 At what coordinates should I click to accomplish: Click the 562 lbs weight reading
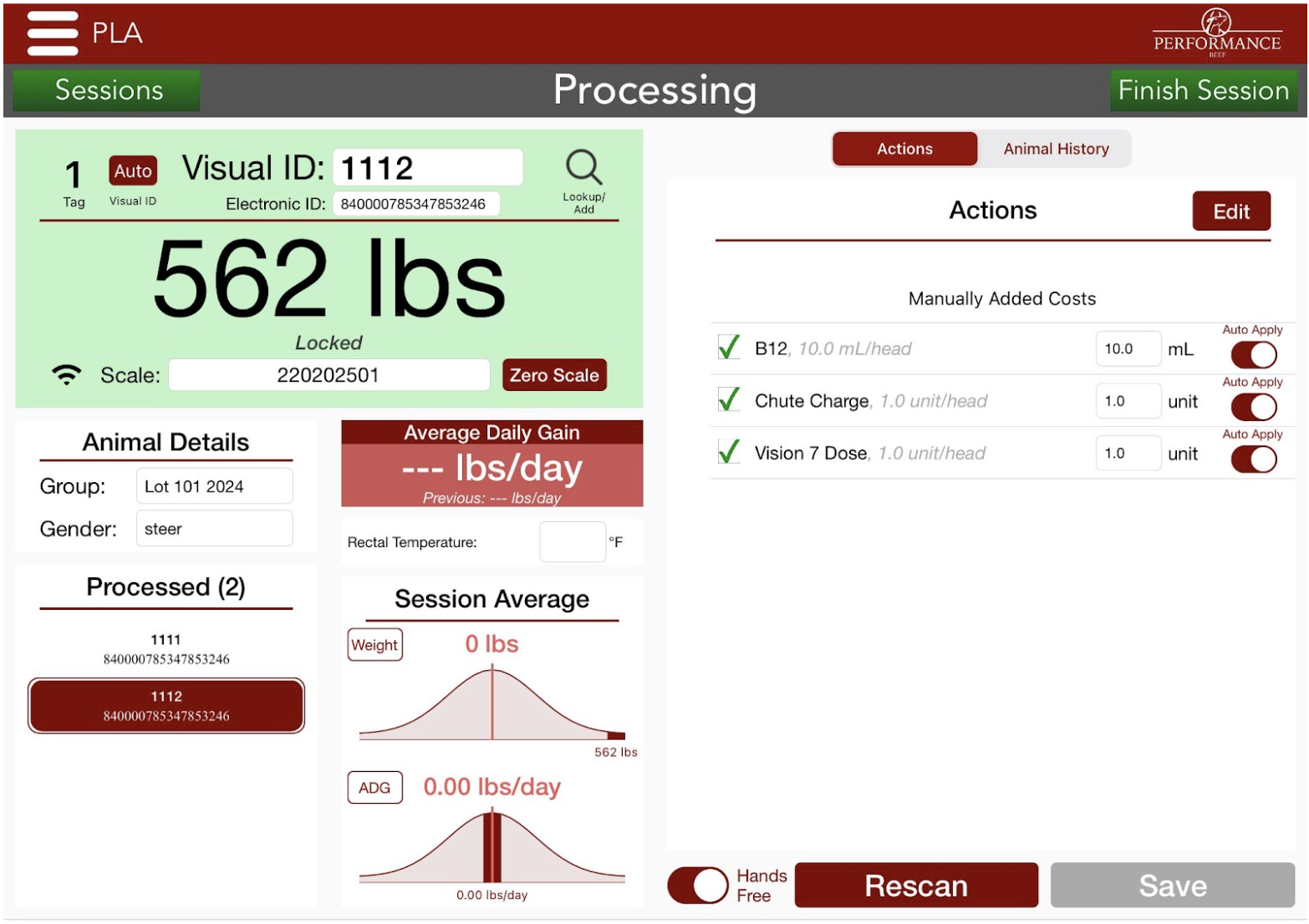pos(329,278)
